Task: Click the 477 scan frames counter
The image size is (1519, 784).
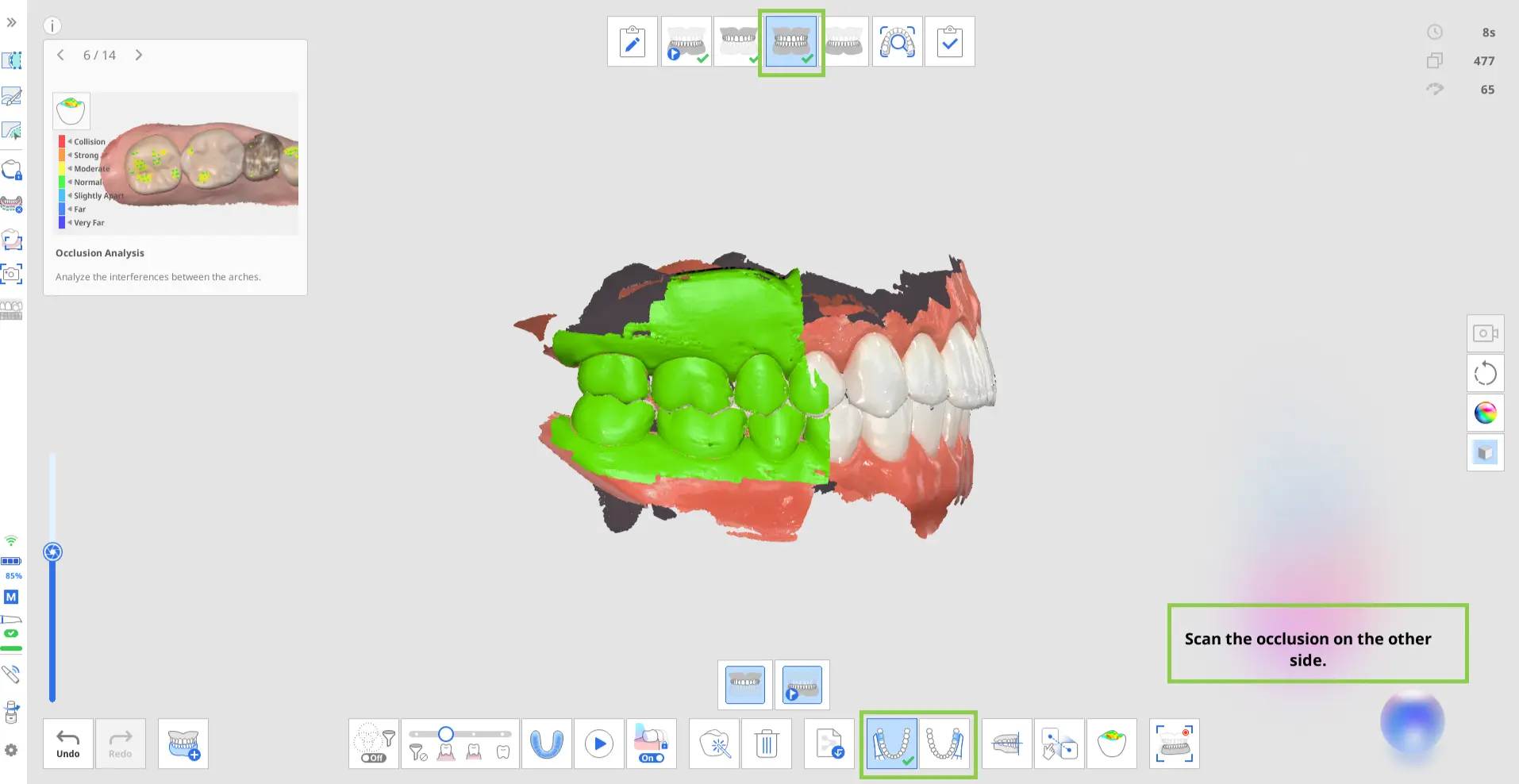Action: [x=1484, y=61]
